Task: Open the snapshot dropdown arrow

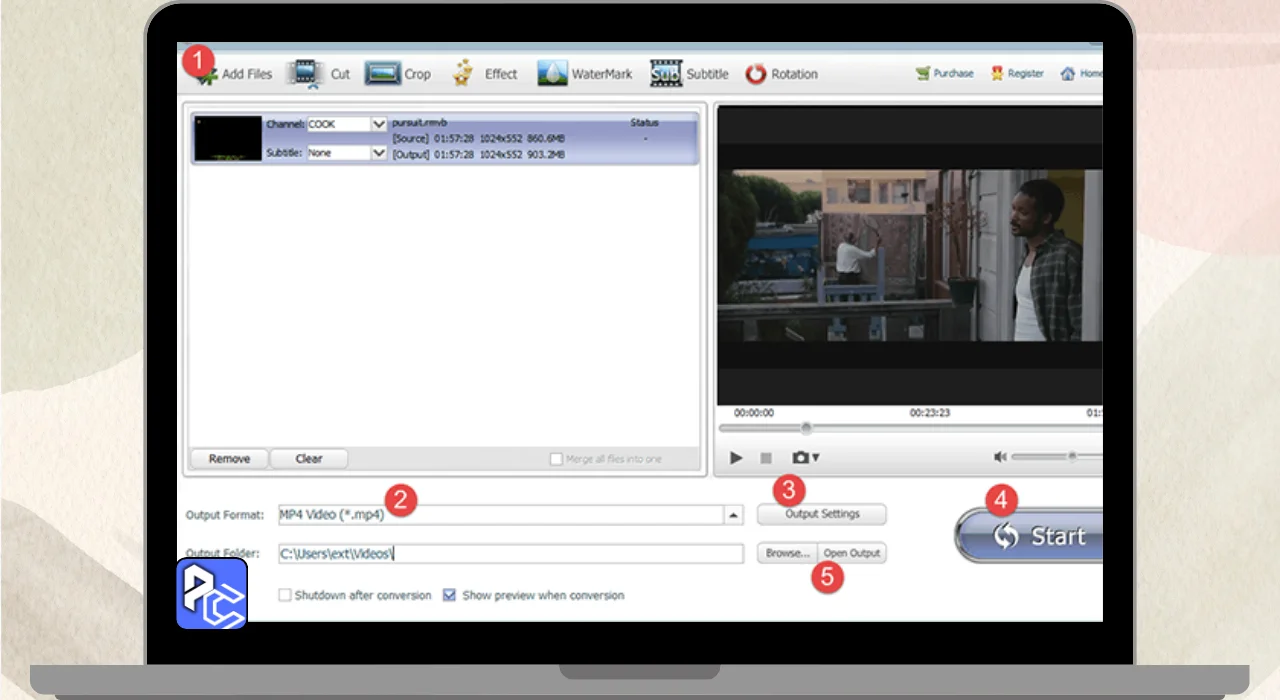Action: pyautogui.click(x=816, y=458)
